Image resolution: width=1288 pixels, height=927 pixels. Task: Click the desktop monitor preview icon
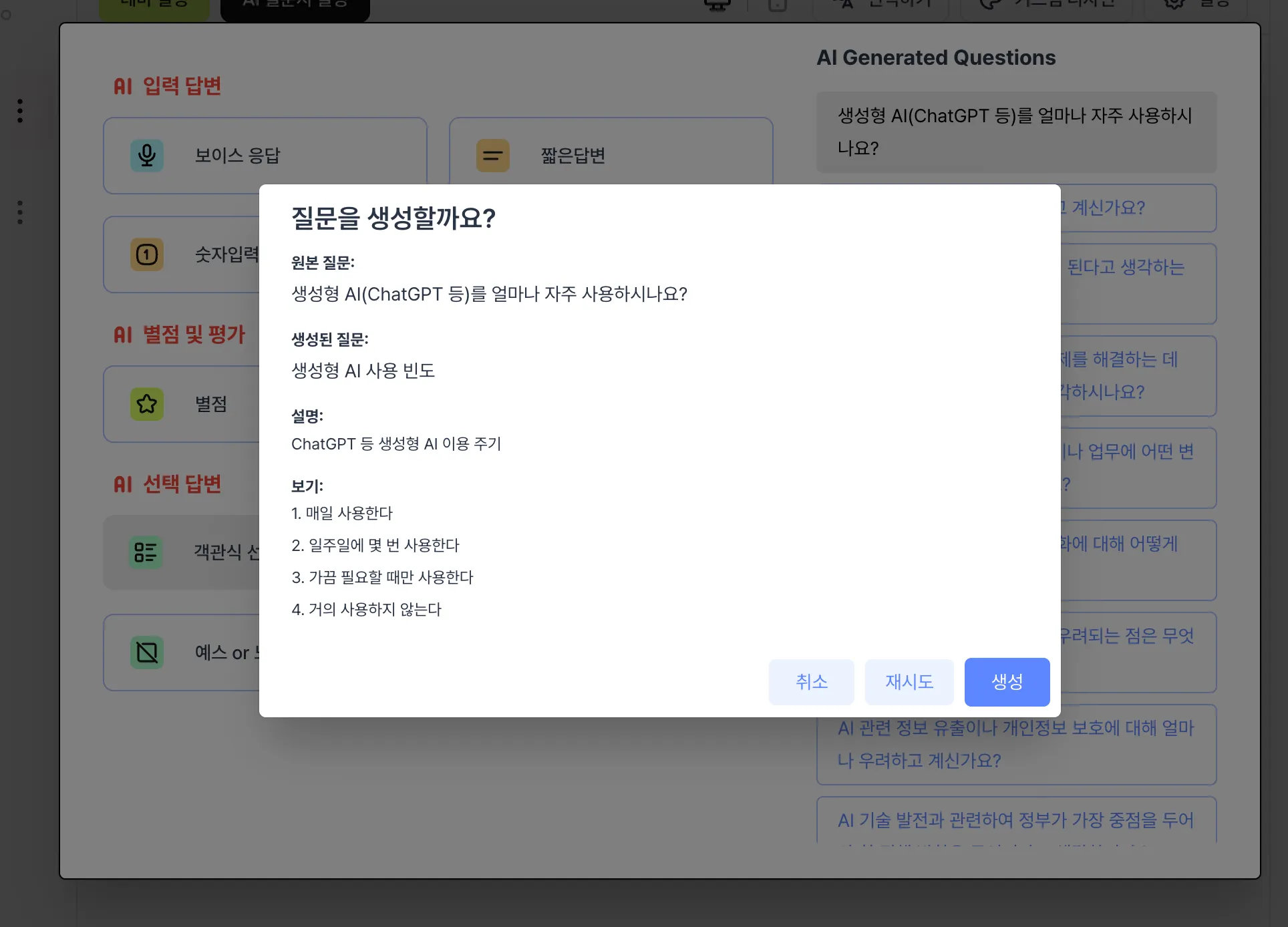(x=717, y=5)
